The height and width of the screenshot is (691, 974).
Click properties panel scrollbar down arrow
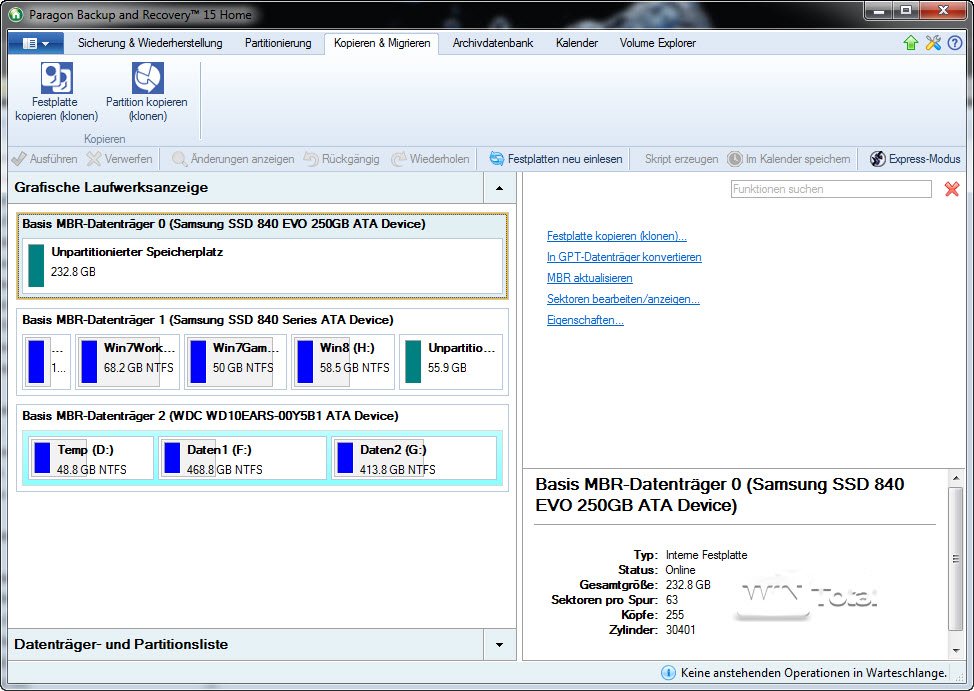(x=956, y=651)
